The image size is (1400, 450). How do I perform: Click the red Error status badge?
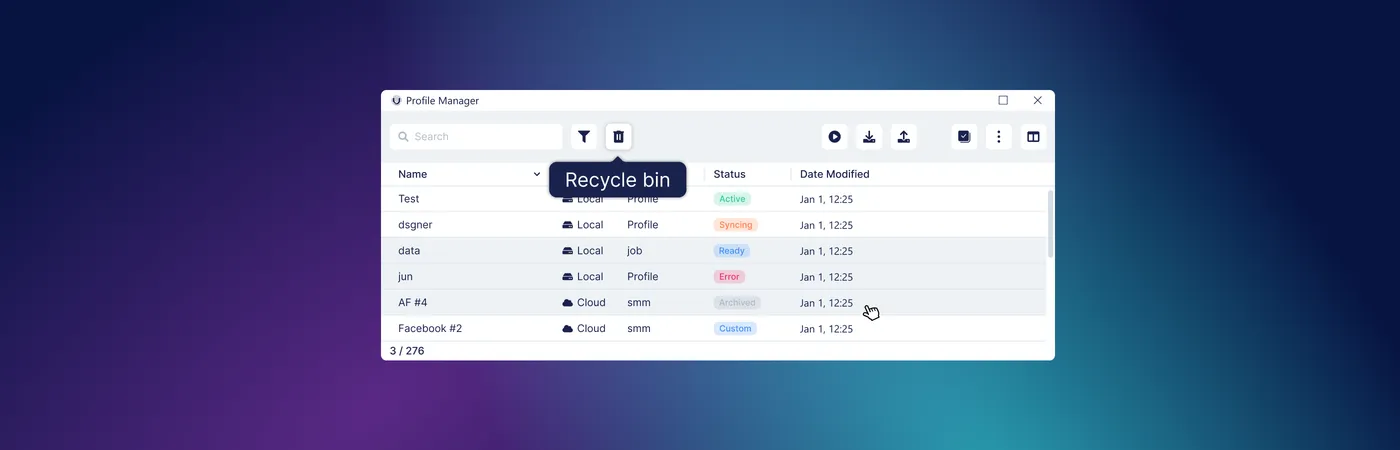click(729, 277)
